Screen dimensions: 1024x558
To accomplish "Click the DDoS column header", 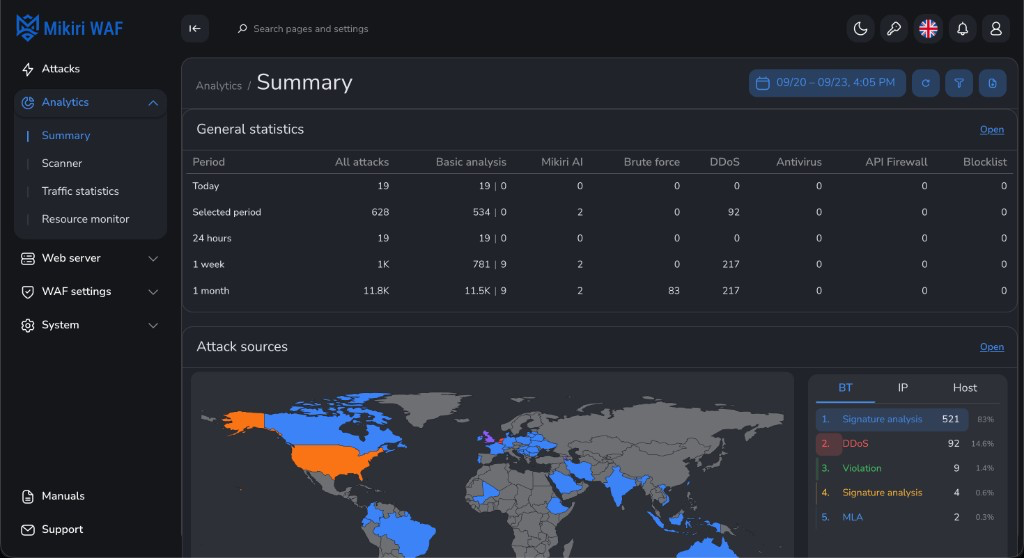I will [x=725, y=162].
